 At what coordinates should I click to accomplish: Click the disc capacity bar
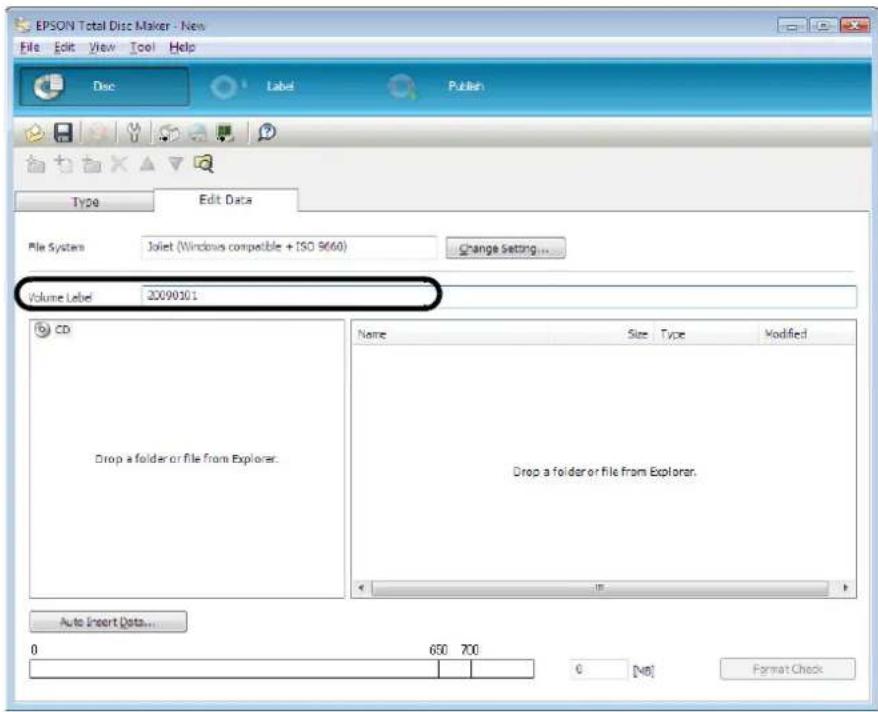282,669
